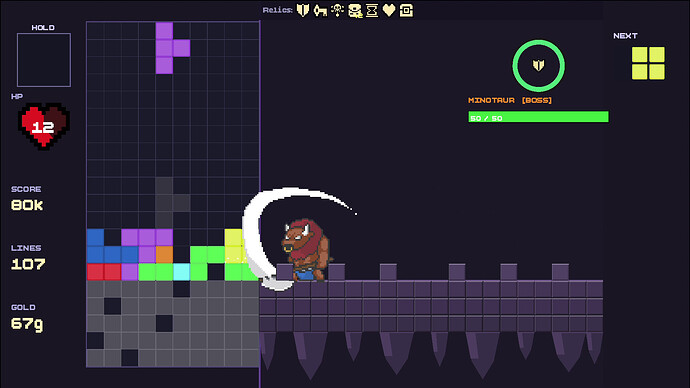Viewport: 690px width, 388px height.
Task: Click the 'NEXT' label
Action: click(625, 36)
